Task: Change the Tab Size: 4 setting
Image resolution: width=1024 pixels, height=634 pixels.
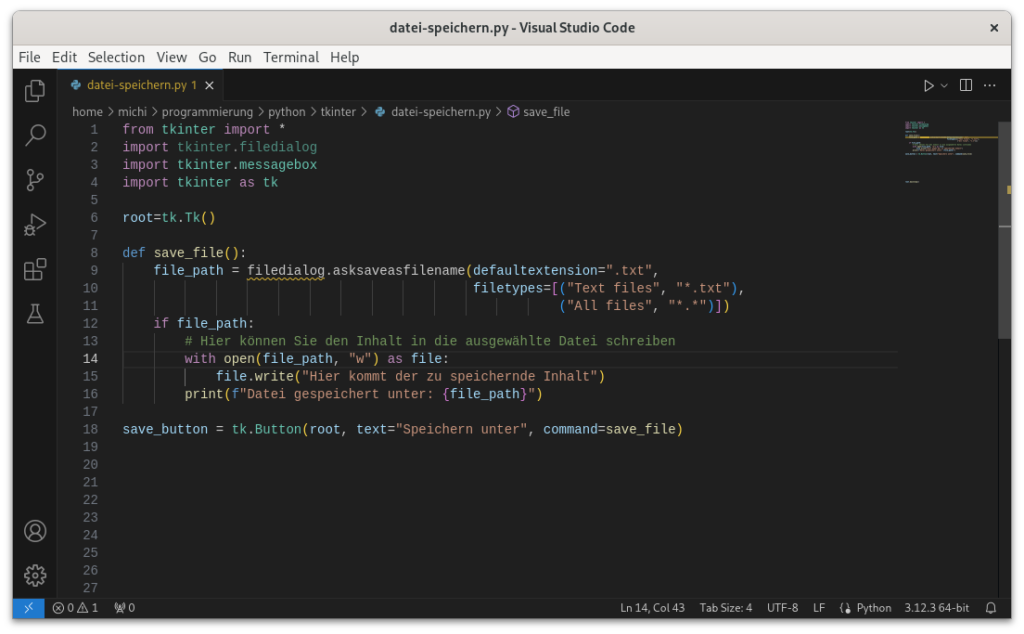Action: 726,608
